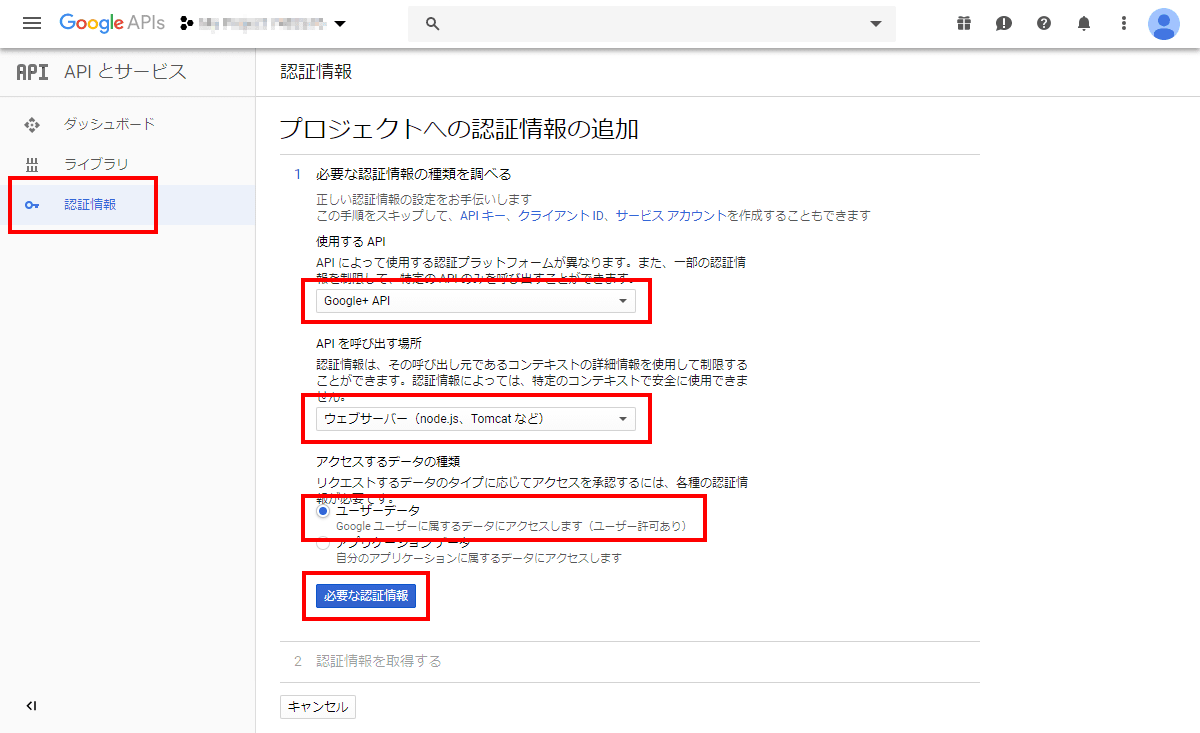The image size is (1200, 733).
Task: Expand the search bar dropdown arrow
Action: click(x=876, y=24)
